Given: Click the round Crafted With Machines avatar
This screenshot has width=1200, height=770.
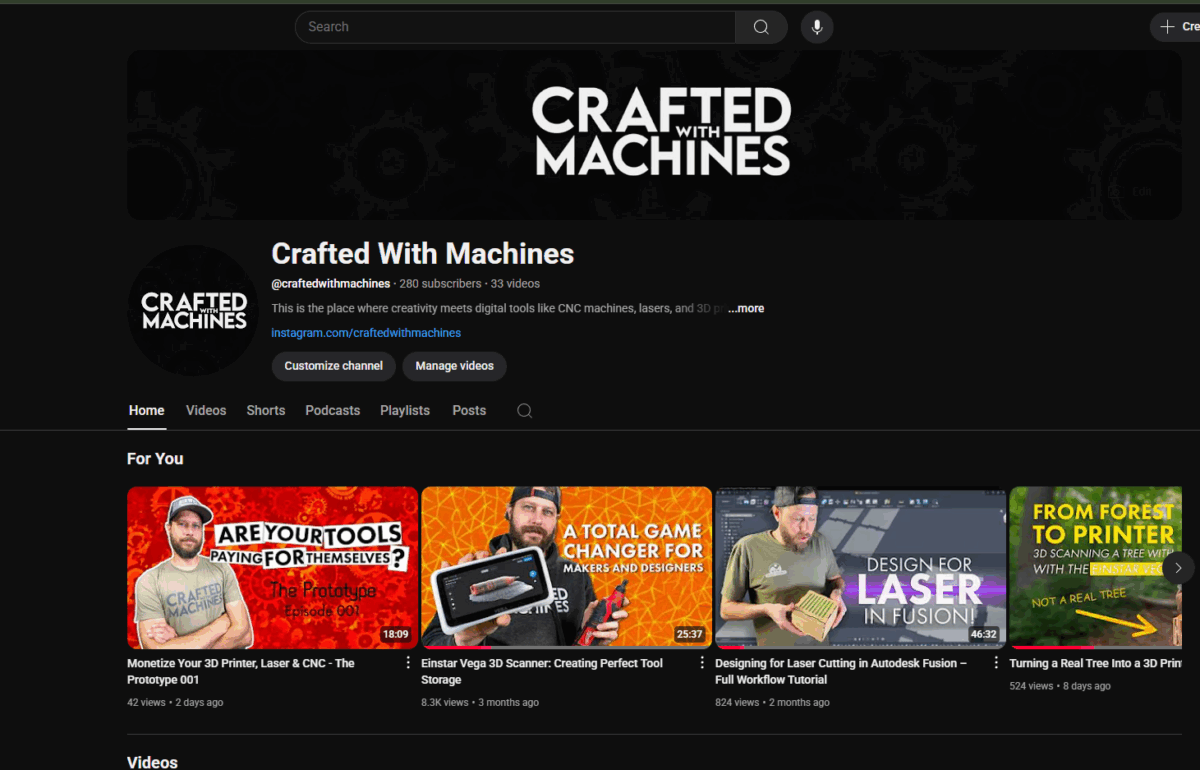Looking at the screenshot, I should click(193, 310).
